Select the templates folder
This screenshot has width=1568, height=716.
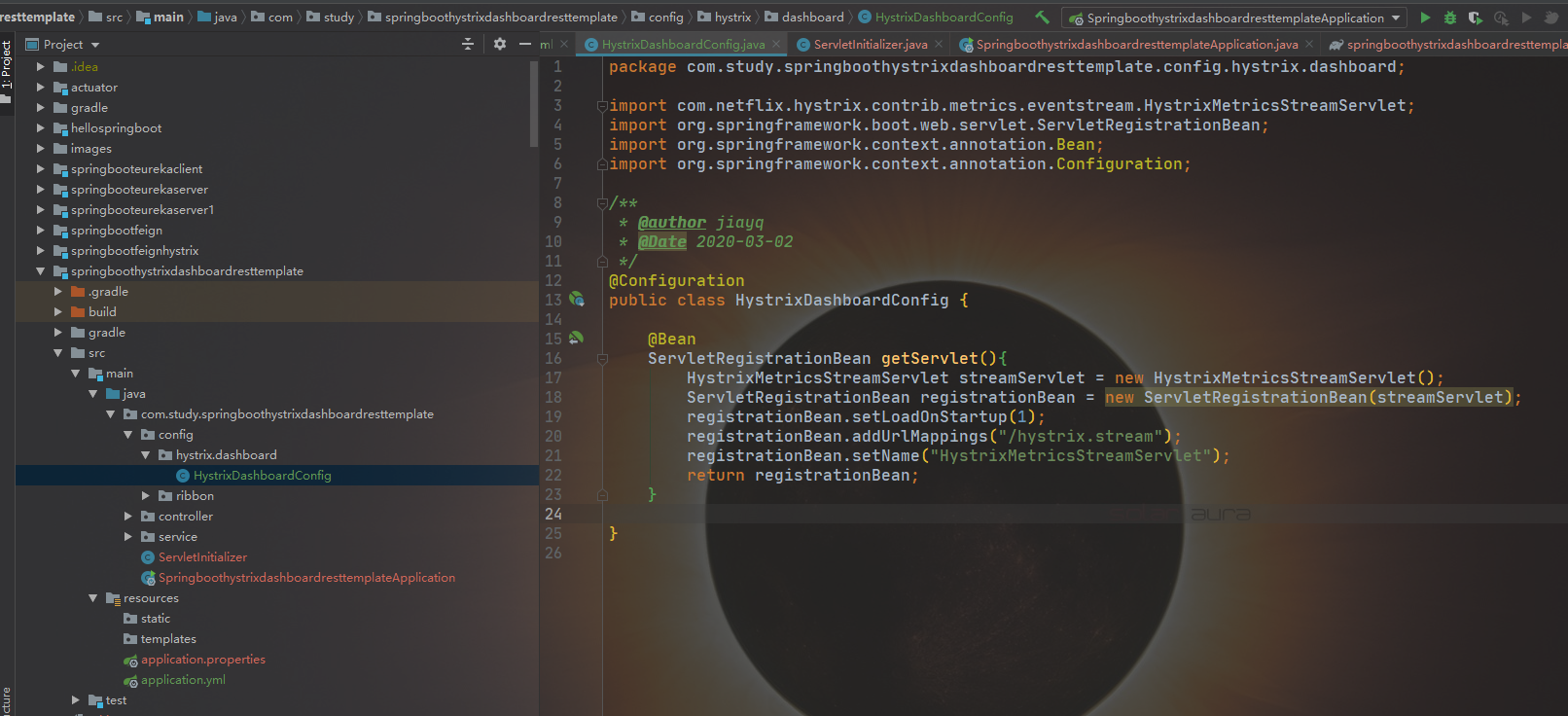click(x=168, y=638)
